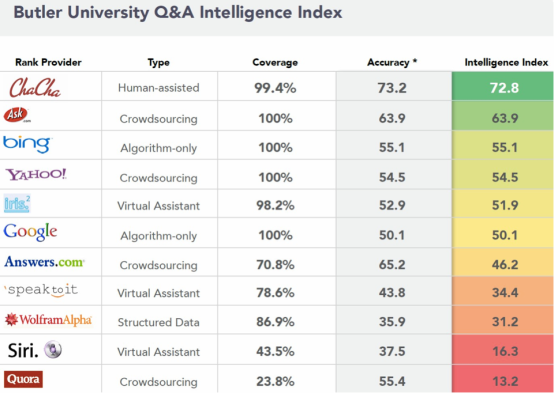Click the ChaCha logo
The height and width of the screenshot is (397, 558).
[35, 88]
